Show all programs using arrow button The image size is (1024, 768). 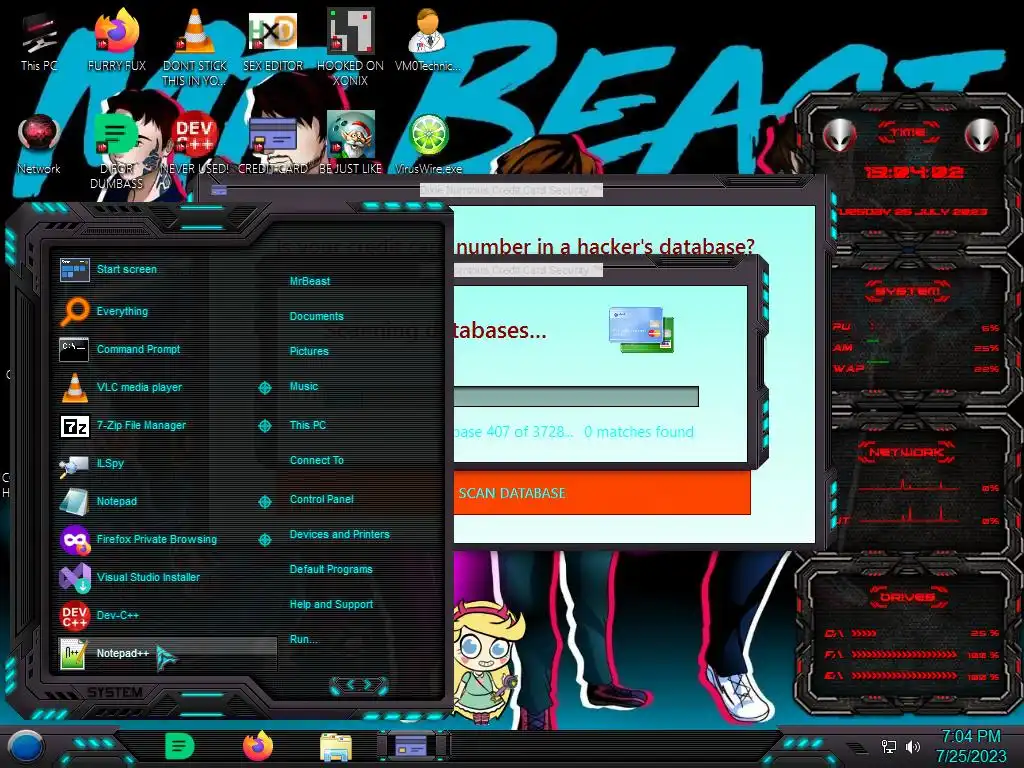[x=359, y=684]
